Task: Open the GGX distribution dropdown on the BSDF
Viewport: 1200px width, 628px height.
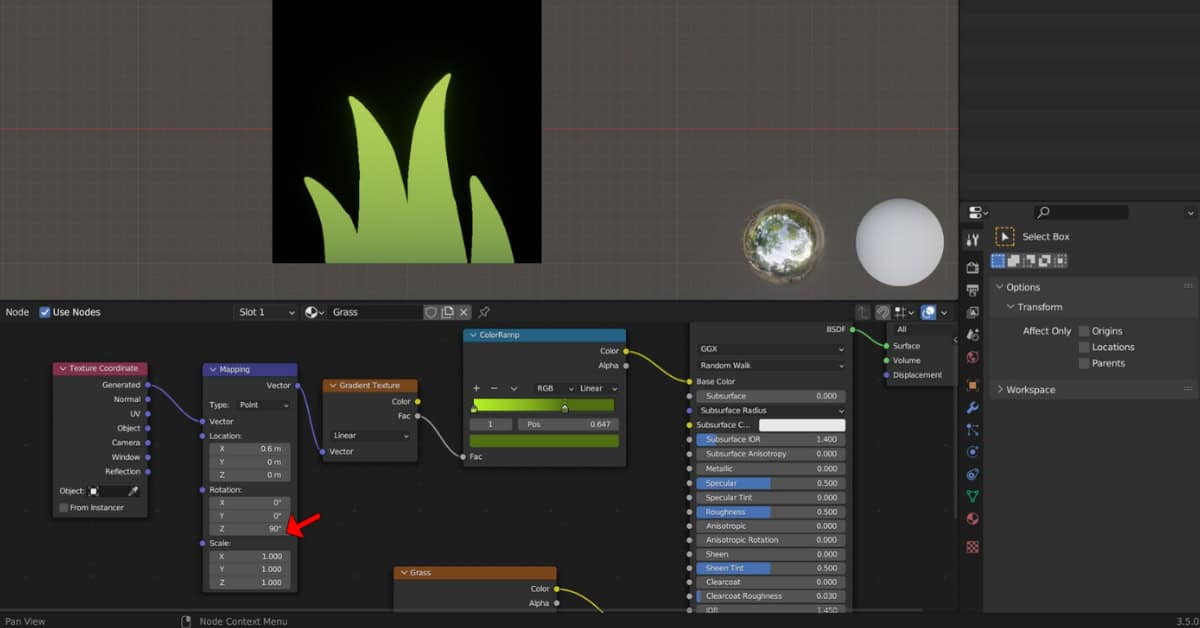Action: tap(770, 348)
